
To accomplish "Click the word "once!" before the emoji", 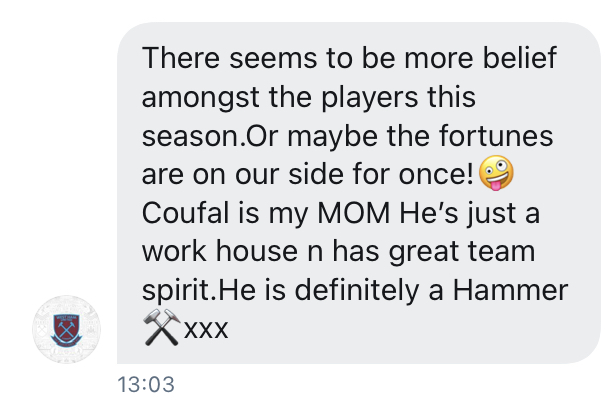I will click(436, 174).
